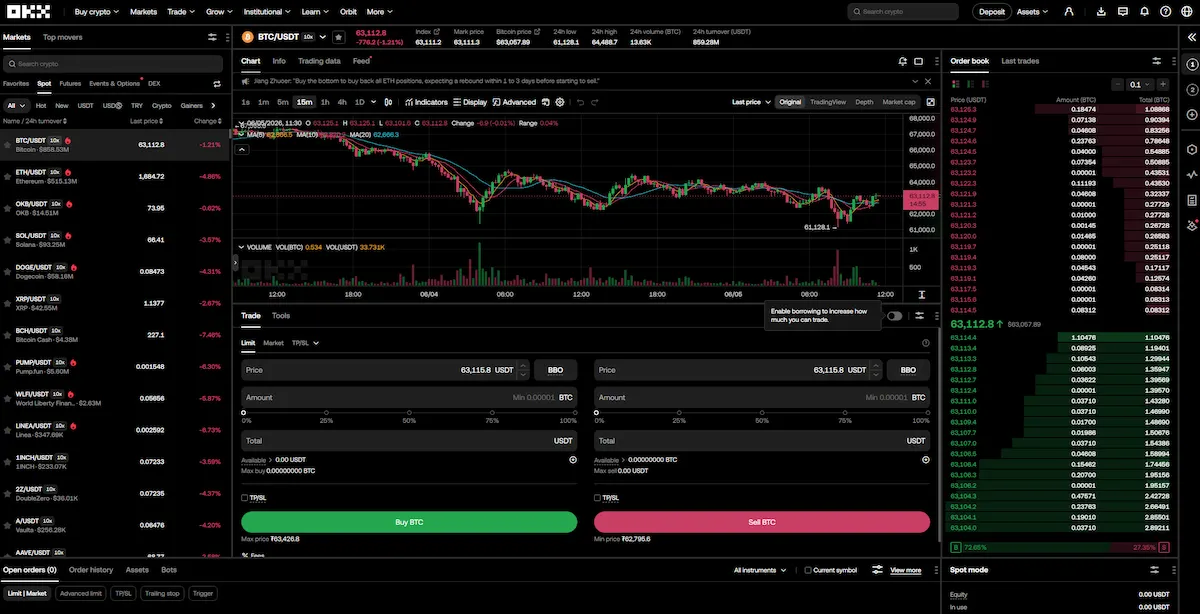Screen dimensions: 1200x614
Task: Show bids-only order book view
Action: click(970, 85)
